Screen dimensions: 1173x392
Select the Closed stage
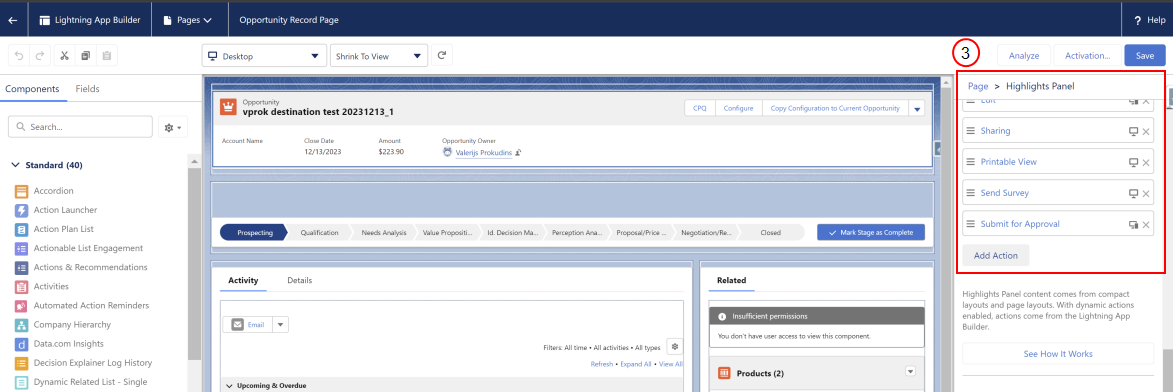click(771, 233)
